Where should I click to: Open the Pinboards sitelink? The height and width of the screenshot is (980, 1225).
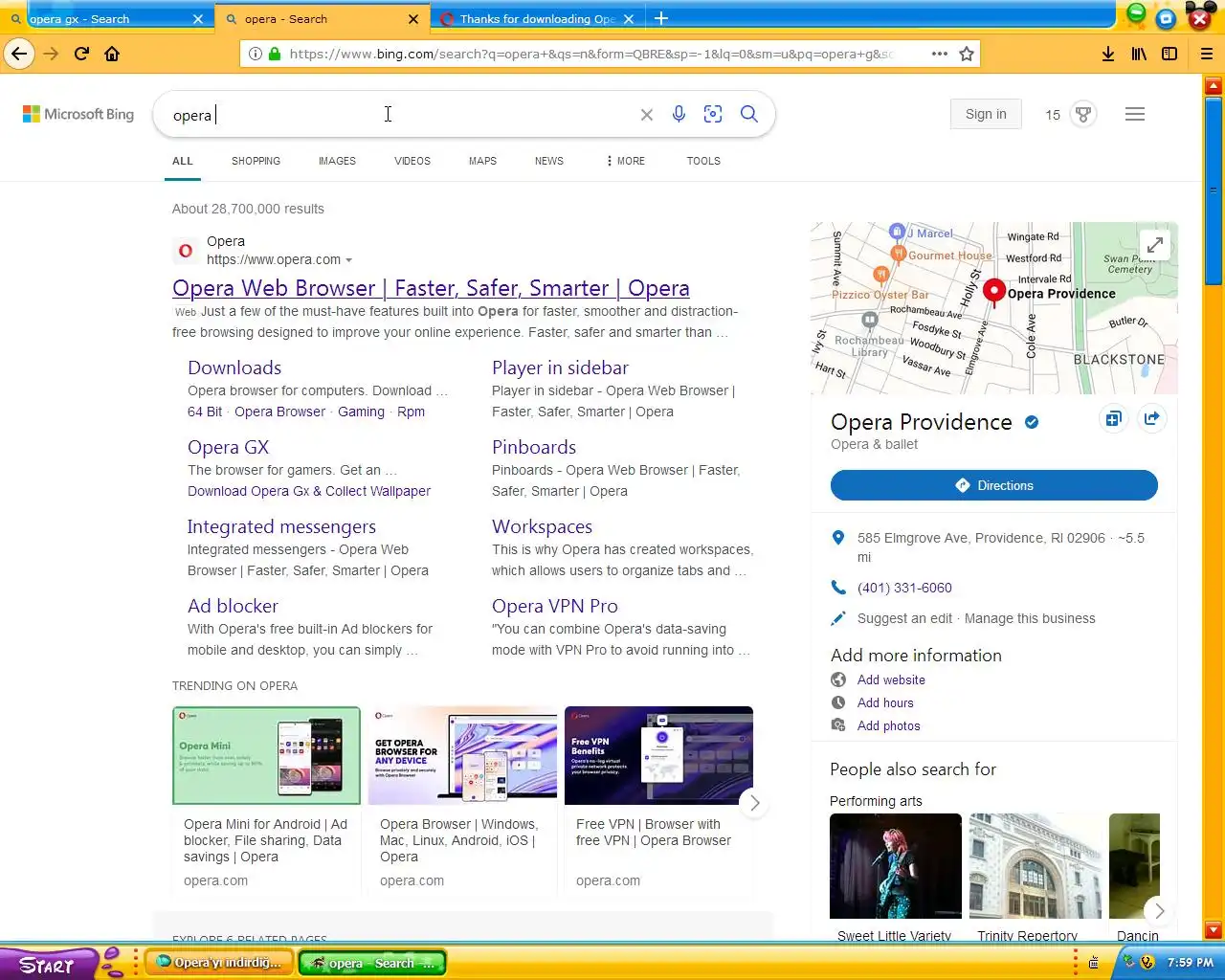534,447
